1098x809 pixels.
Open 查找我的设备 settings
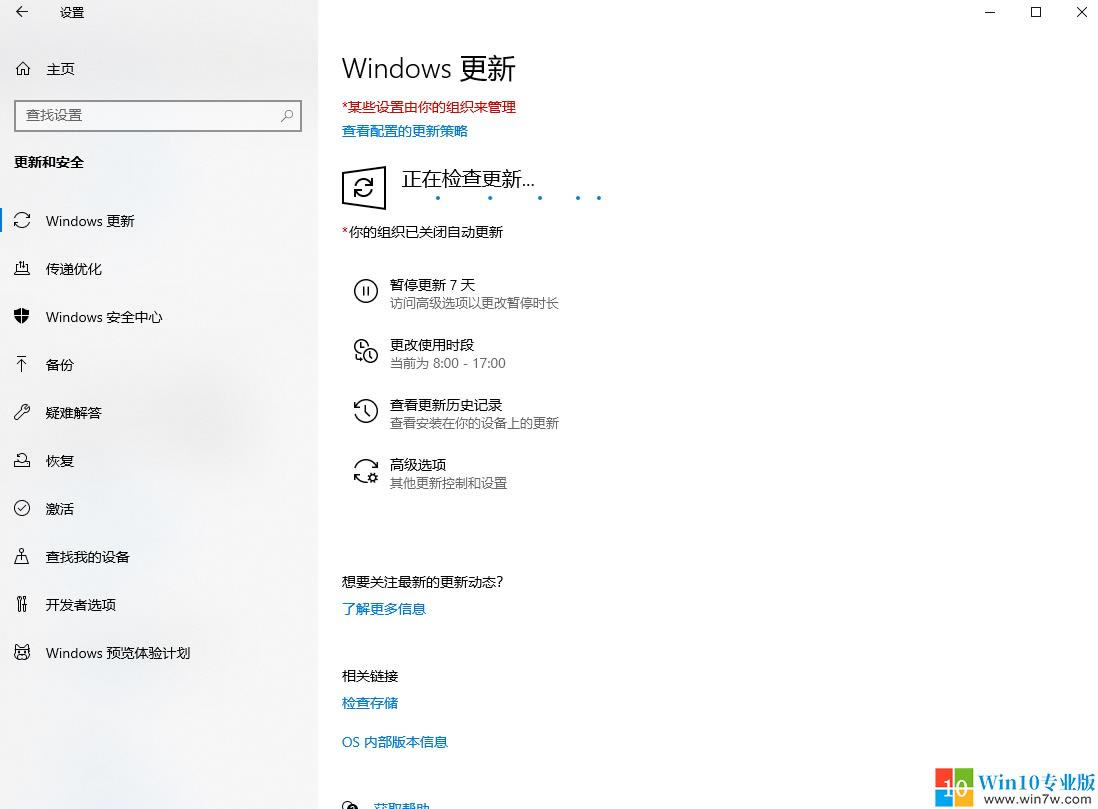tap(88, 557)
